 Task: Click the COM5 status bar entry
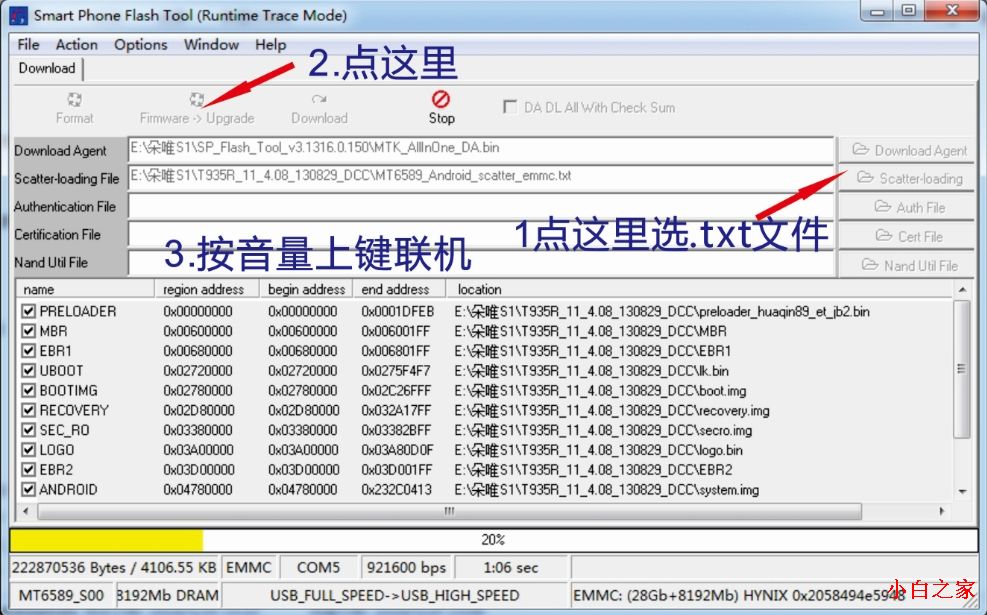(x=319, y=567)
